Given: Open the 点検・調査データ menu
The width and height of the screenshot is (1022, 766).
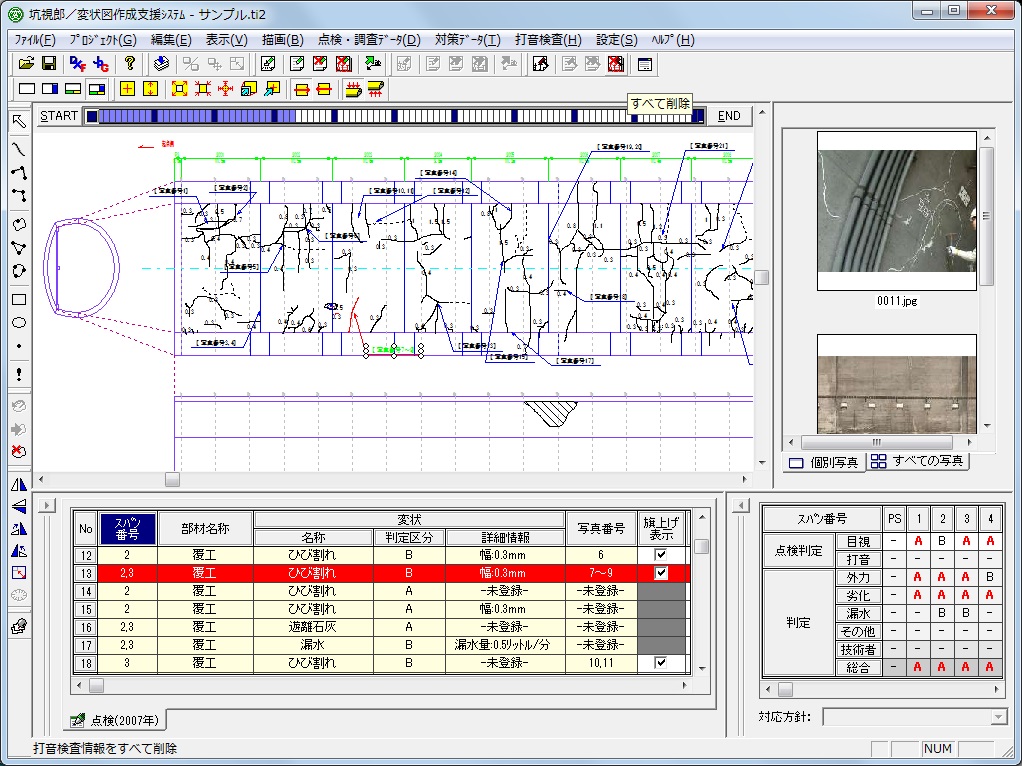Looking at the screenshot, I should (x=369, y=40).
